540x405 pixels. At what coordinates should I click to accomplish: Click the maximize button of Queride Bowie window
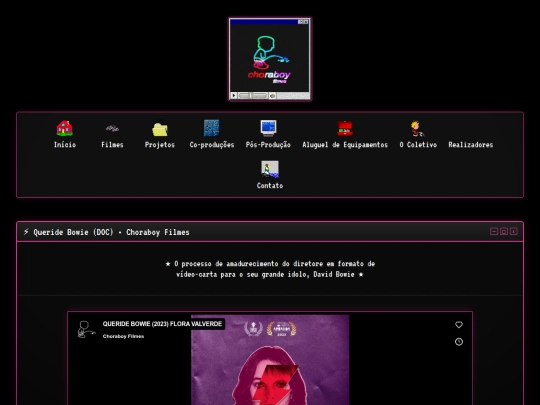click(503, 231)
